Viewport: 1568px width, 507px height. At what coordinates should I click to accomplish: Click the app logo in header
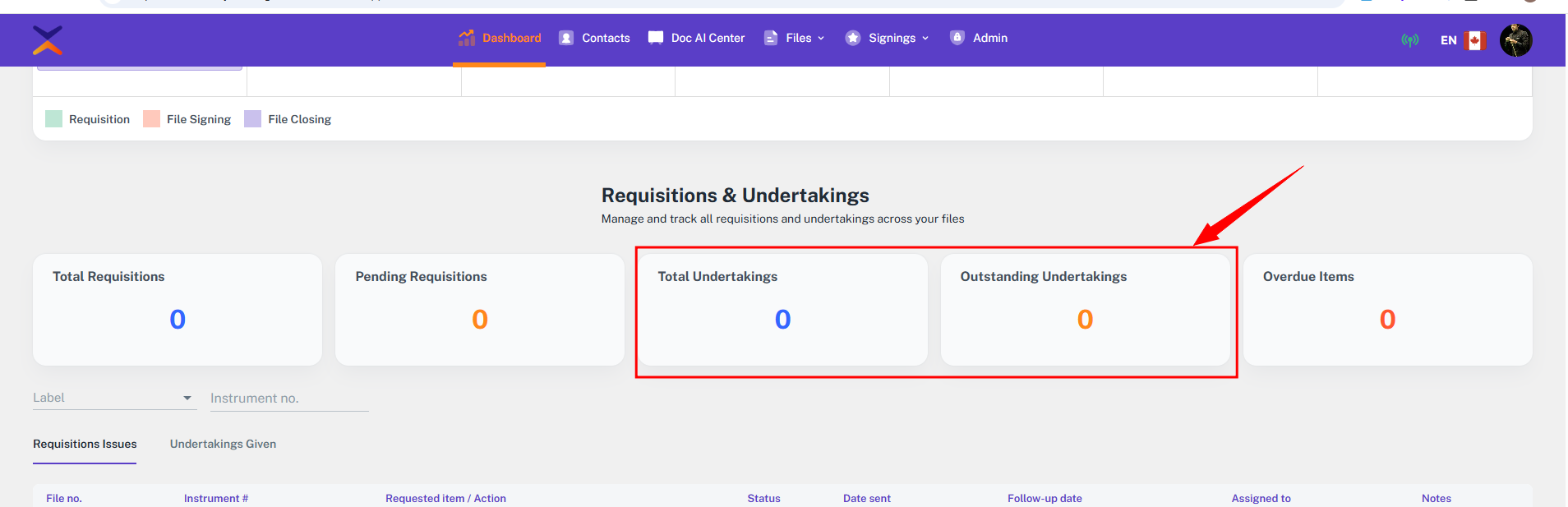point(48,39)
